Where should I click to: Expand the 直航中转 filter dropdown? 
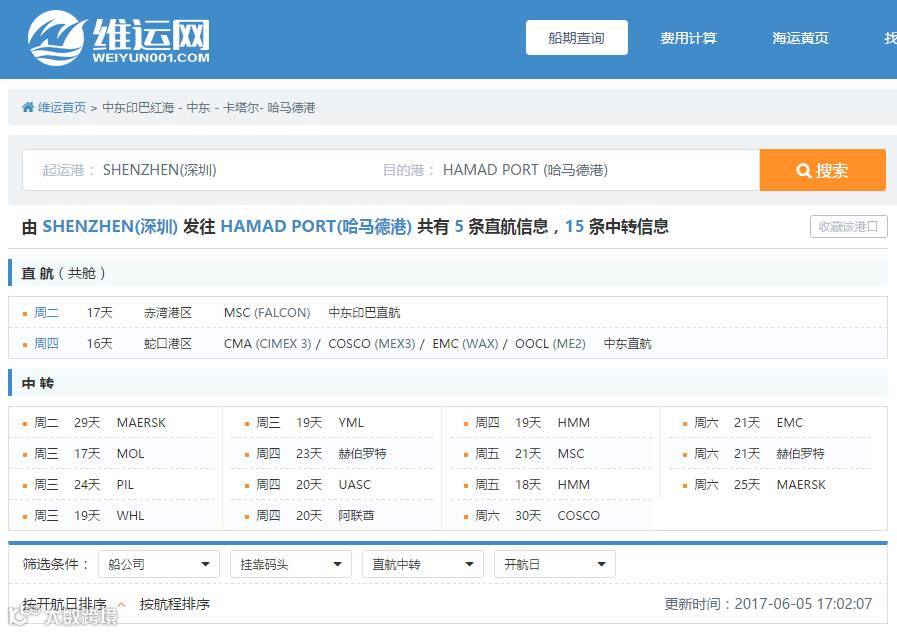pyautogui.click(x=423, y=564)
